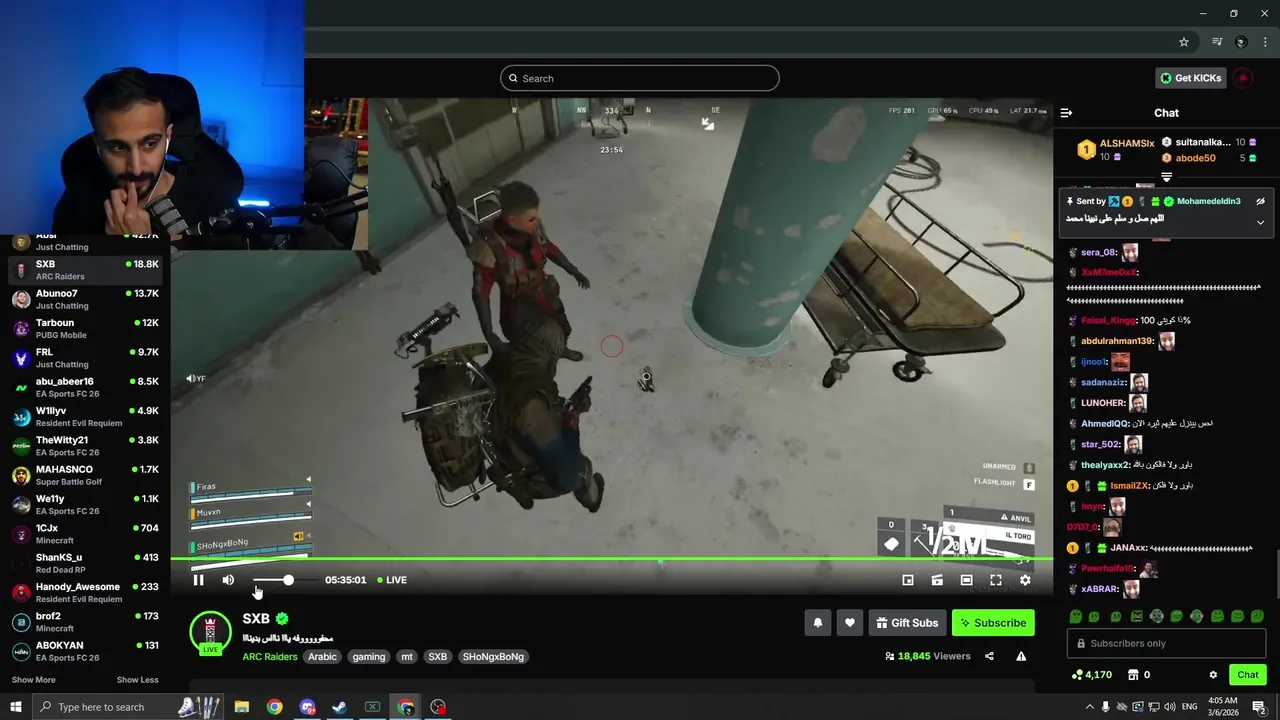Open abu_abeer16 channel in the sidebar

pyautogui.click(x=85, y=387)
